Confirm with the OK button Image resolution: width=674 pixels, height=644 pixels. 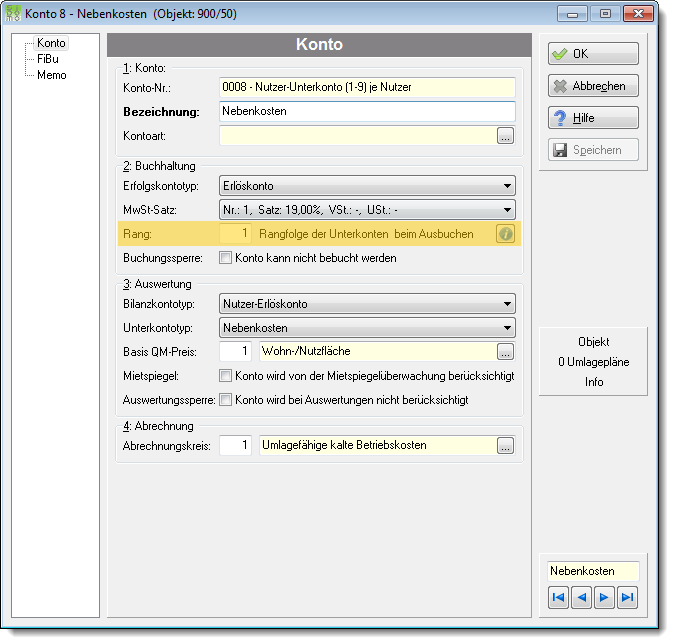[593, 54]
